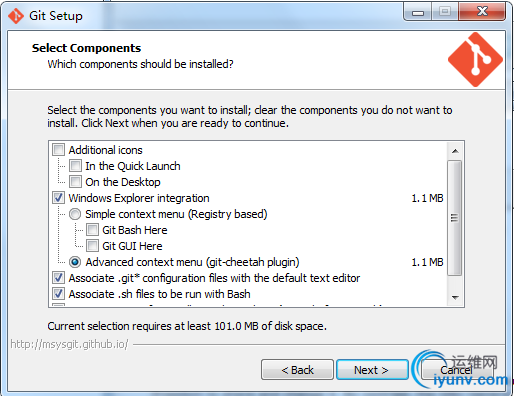Viewport: 514px width, 396px height.
Task: Click the large orange Git logo in the header
Action: (x=475, y=60)
